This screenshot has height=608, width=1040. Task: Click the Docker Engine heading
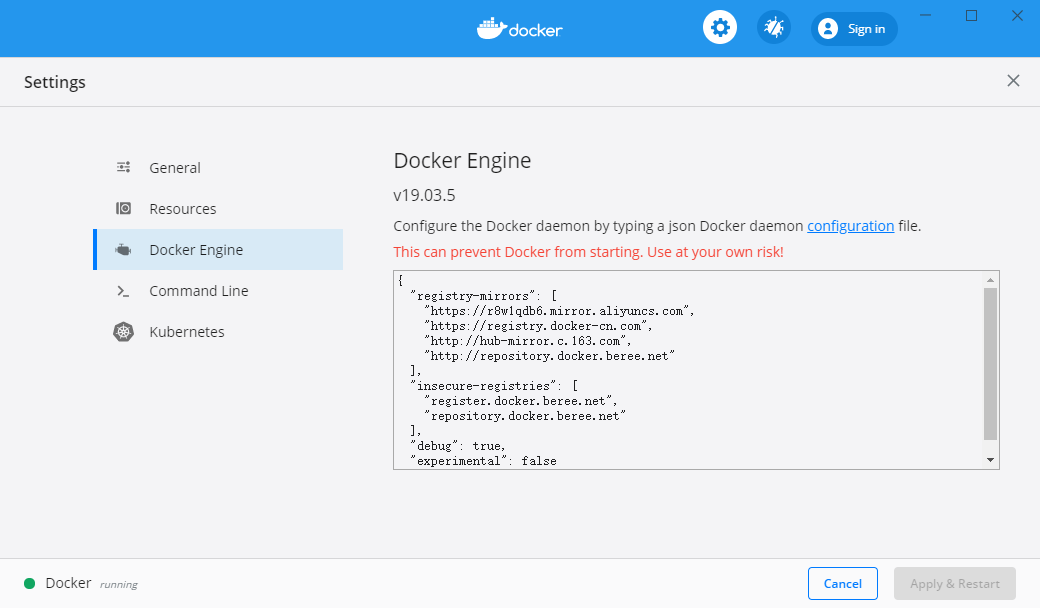pos(462,160)
